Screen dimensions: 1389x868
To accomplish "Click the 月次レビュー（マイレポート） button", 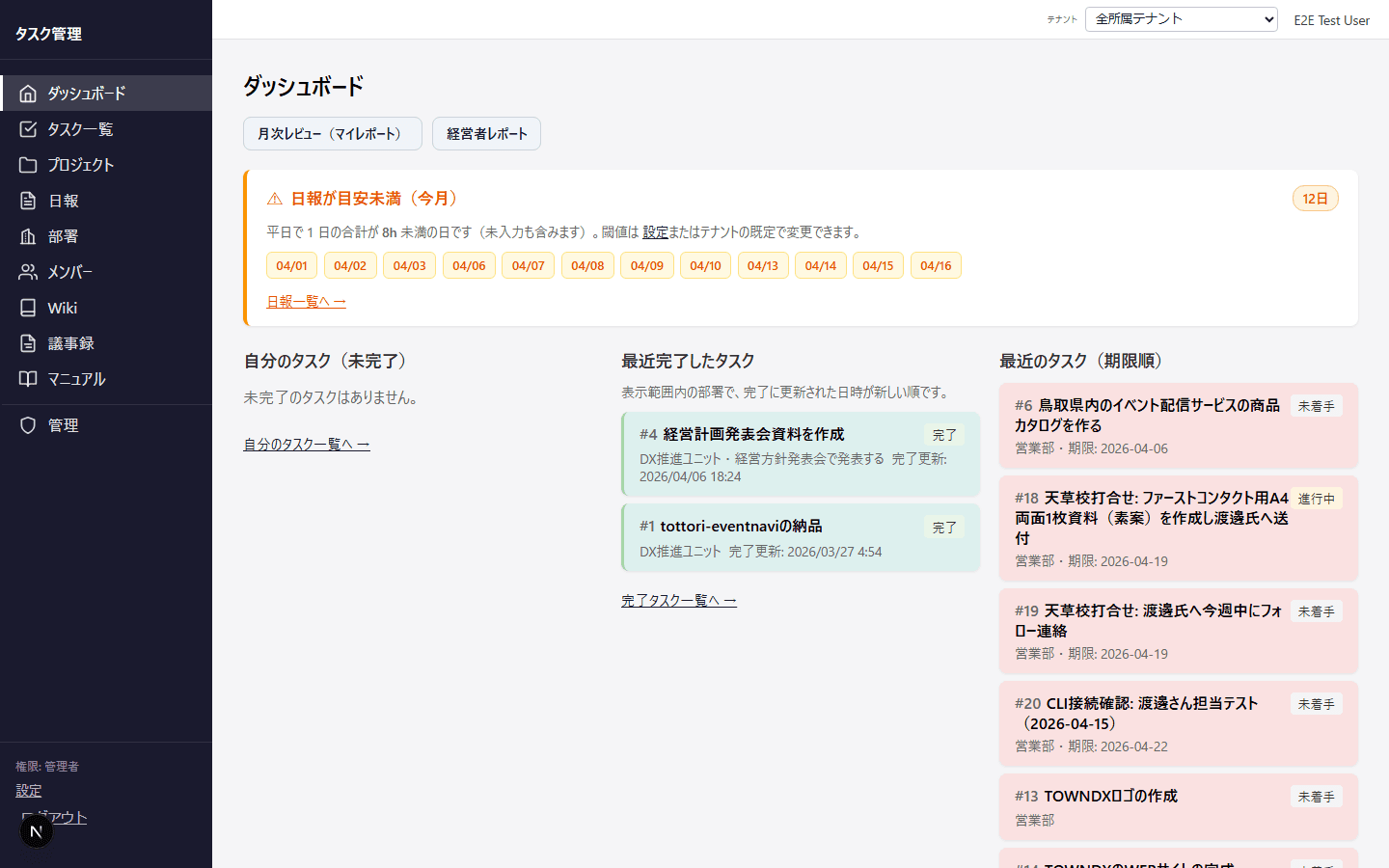I will point(332,134).
